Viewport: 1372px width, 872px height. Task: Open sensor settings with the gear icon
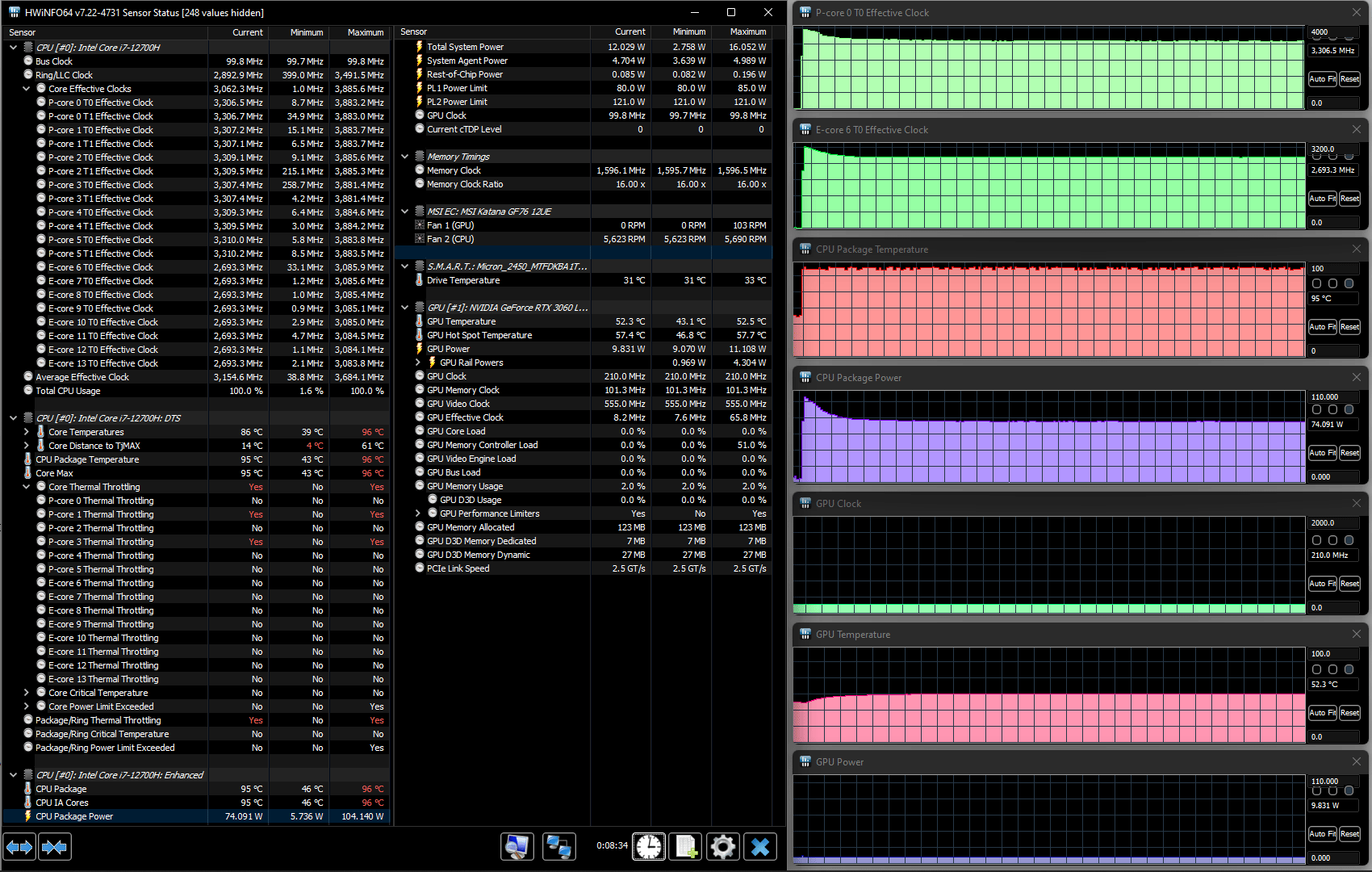coord(722,846)
